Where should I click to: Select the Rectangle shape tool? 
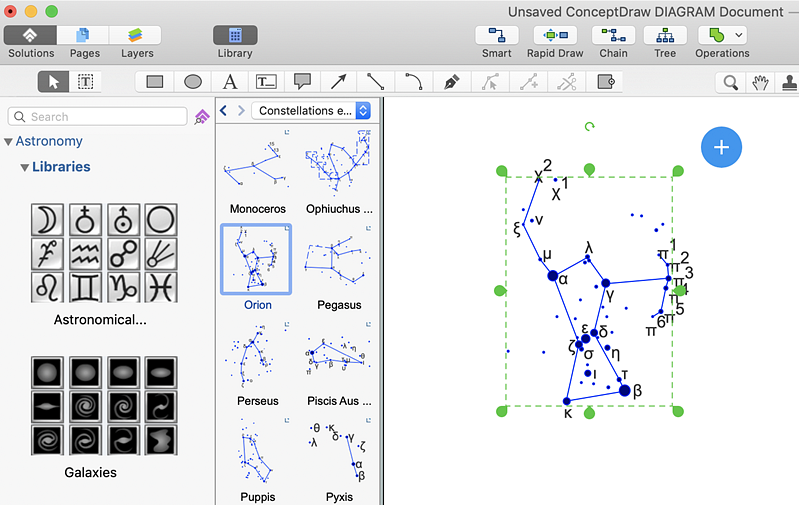coord(155,82)
